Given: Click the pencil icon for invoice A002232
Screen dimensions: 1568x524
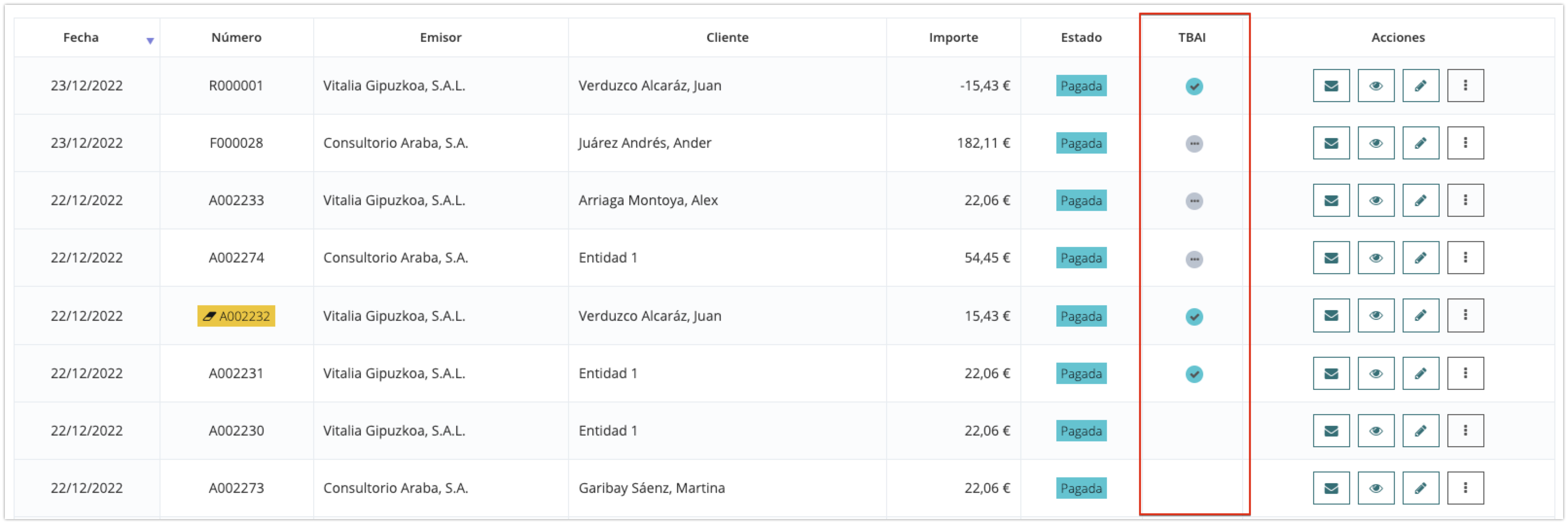Looking at the screenshot, I should coord(1420,315).
